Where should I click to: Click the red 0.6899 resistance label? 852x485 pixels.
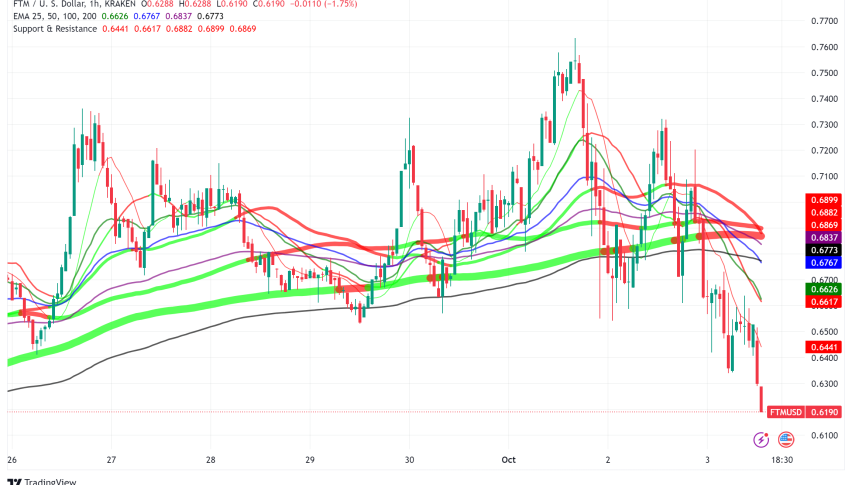pos(824,200)
